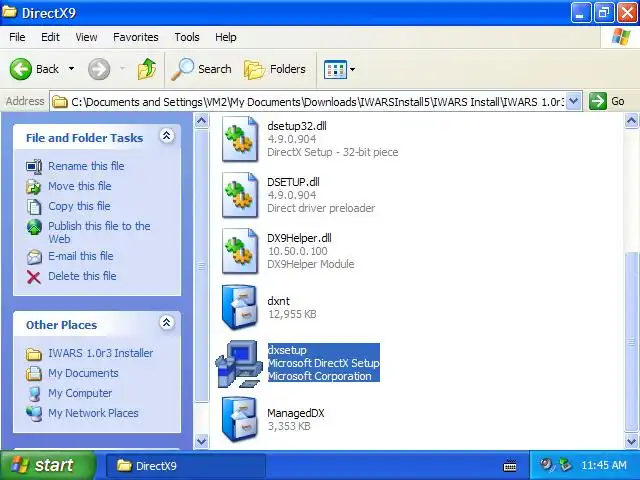The height and width of the screenshot is (480, 640).
Task: Click the green Go arrow
Action: [598, 101]
